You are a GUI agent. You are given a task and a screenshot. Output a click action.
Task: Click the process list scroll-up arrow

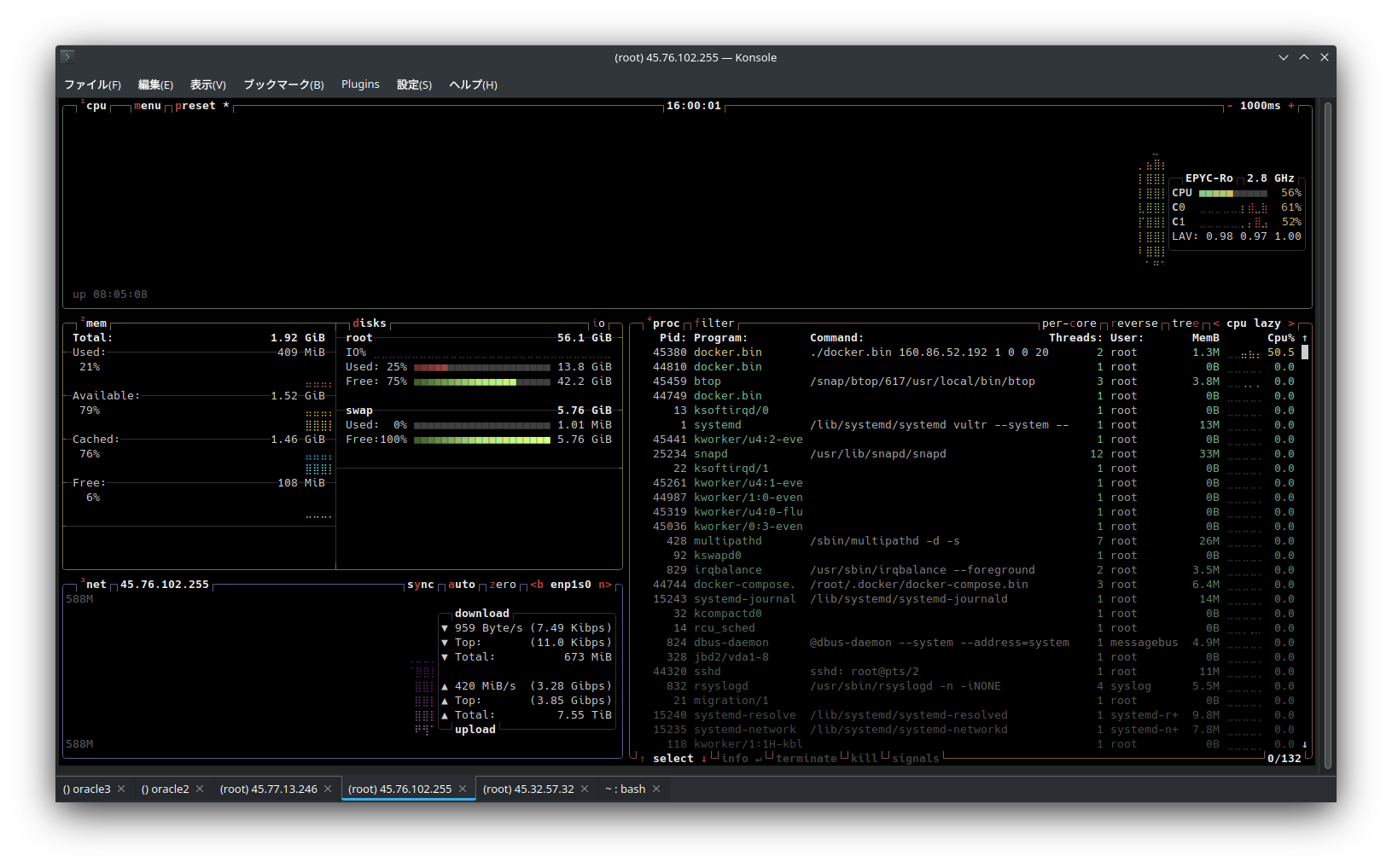tap(1304, 338)
